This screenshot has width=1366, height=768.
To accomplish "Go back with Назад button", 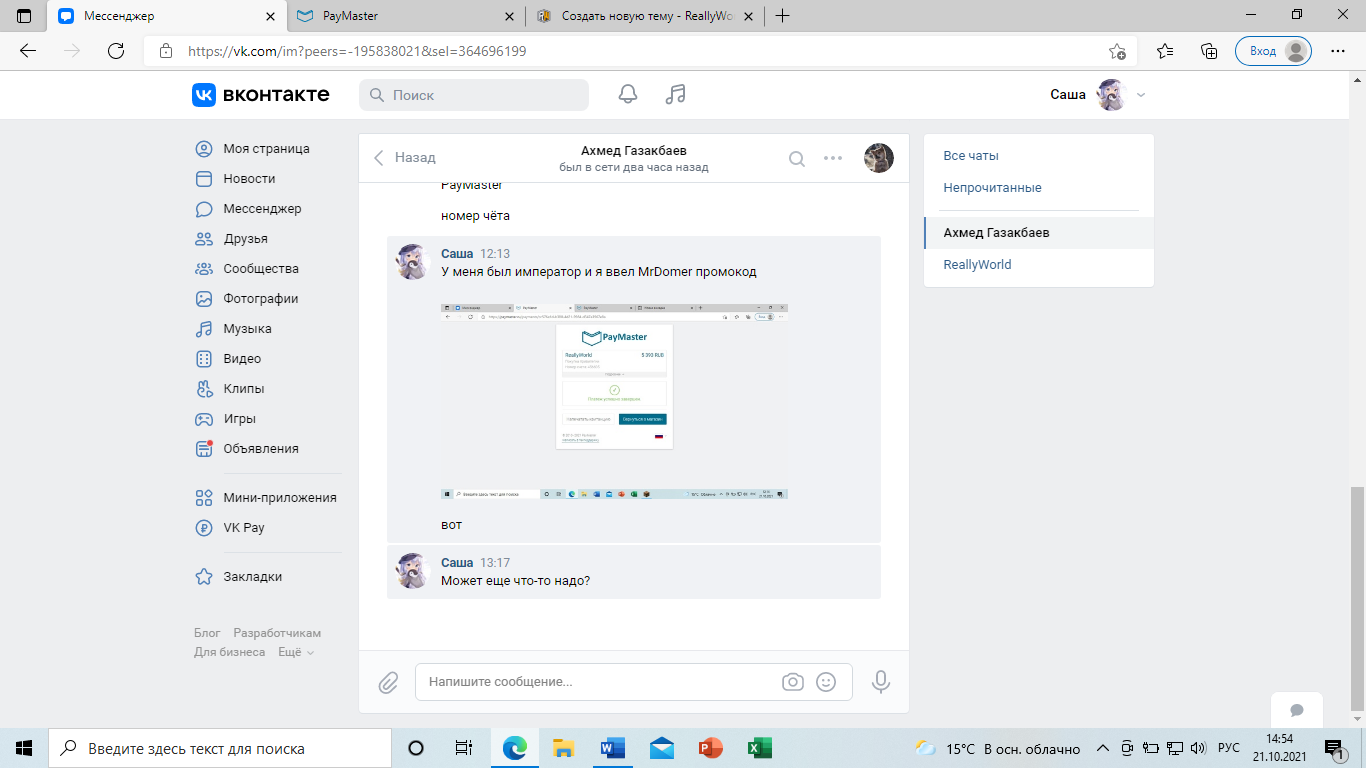I will 405,158.
